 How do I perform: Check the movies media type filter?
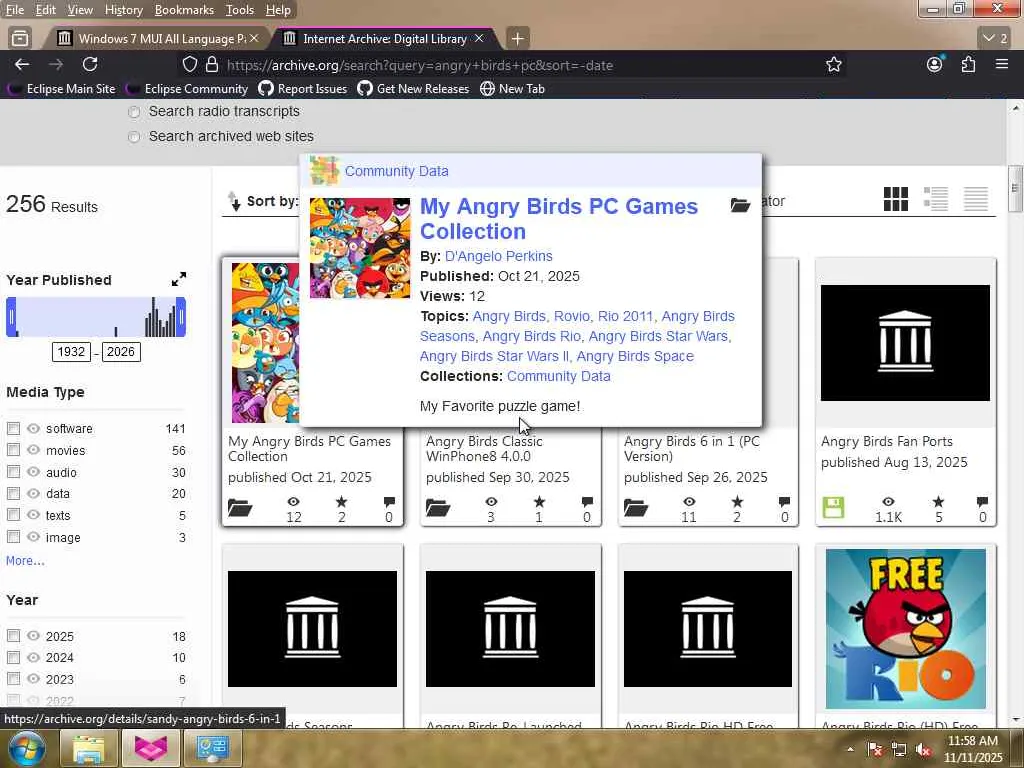(x=13, y=450)
